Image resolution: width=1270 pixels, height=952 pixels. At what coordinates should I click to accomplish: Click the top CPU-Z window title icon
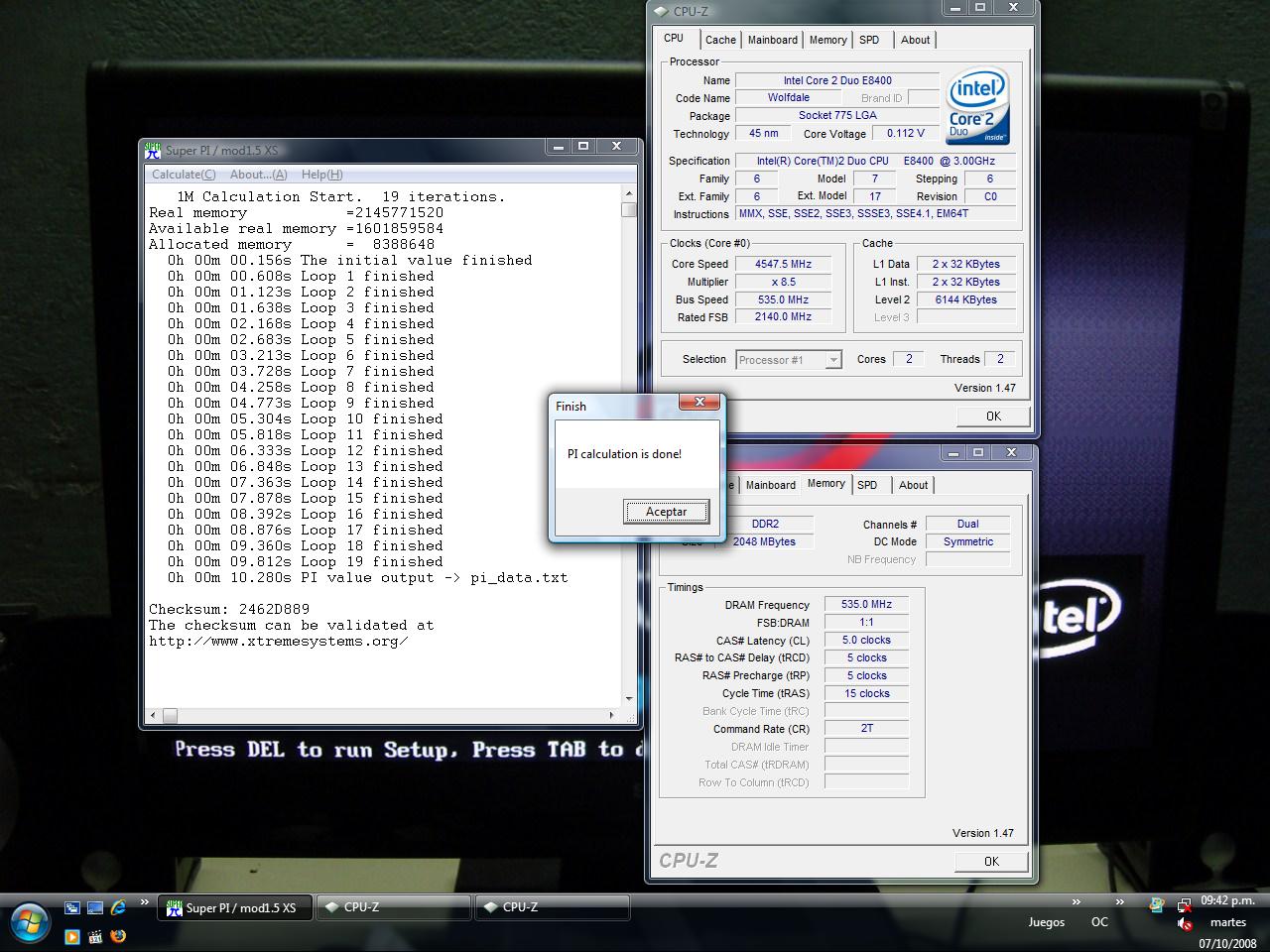662,12
